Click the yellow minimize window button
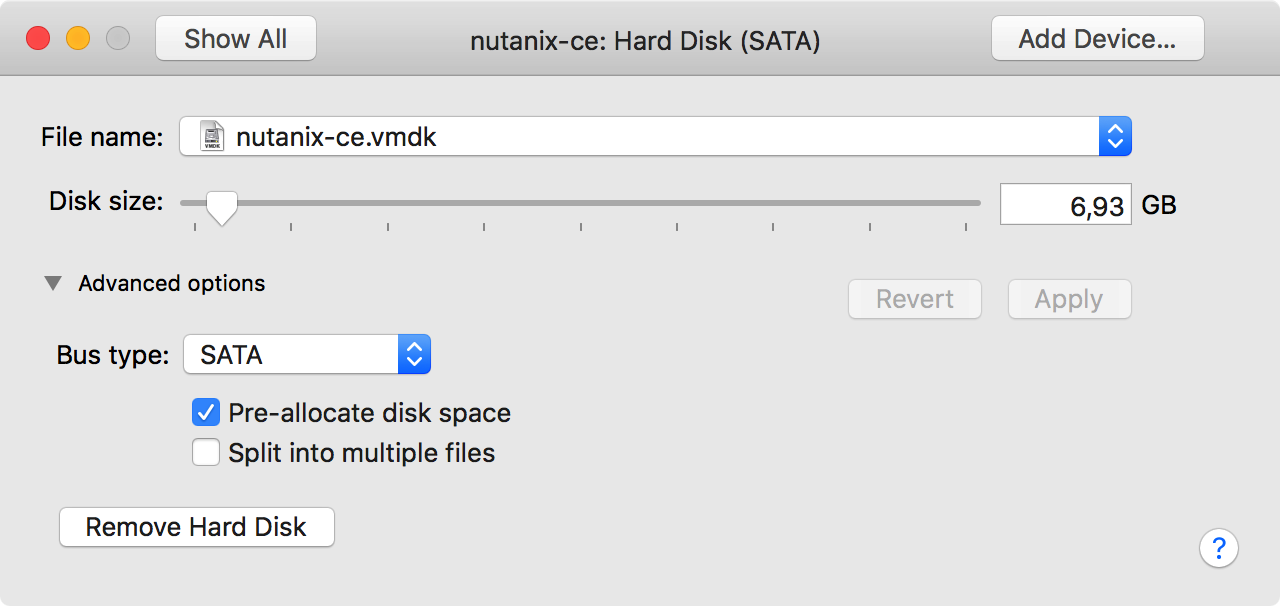Viewport: 1280px width, 606px height. [x=78, y=39]
